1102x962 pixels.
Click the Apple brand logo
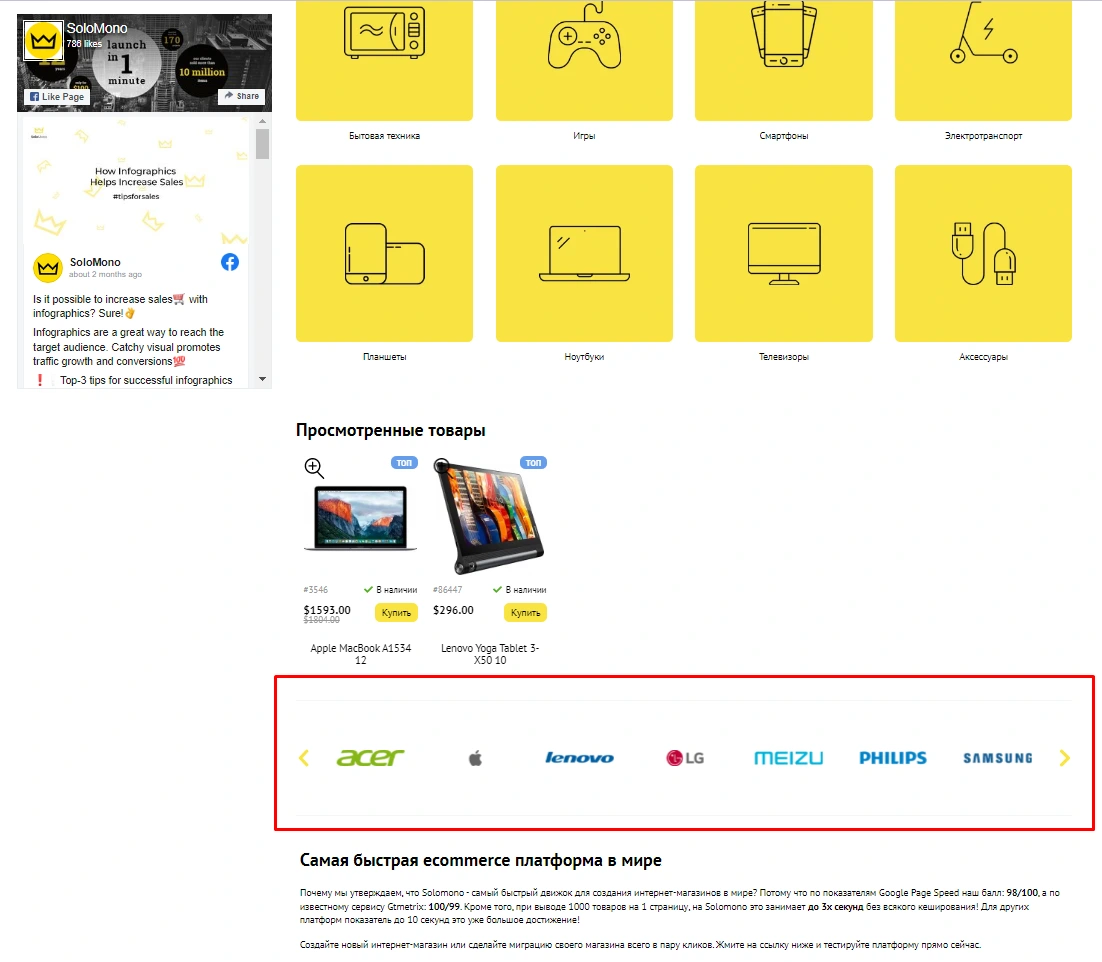pyautogui.click(x=475, y=759)
